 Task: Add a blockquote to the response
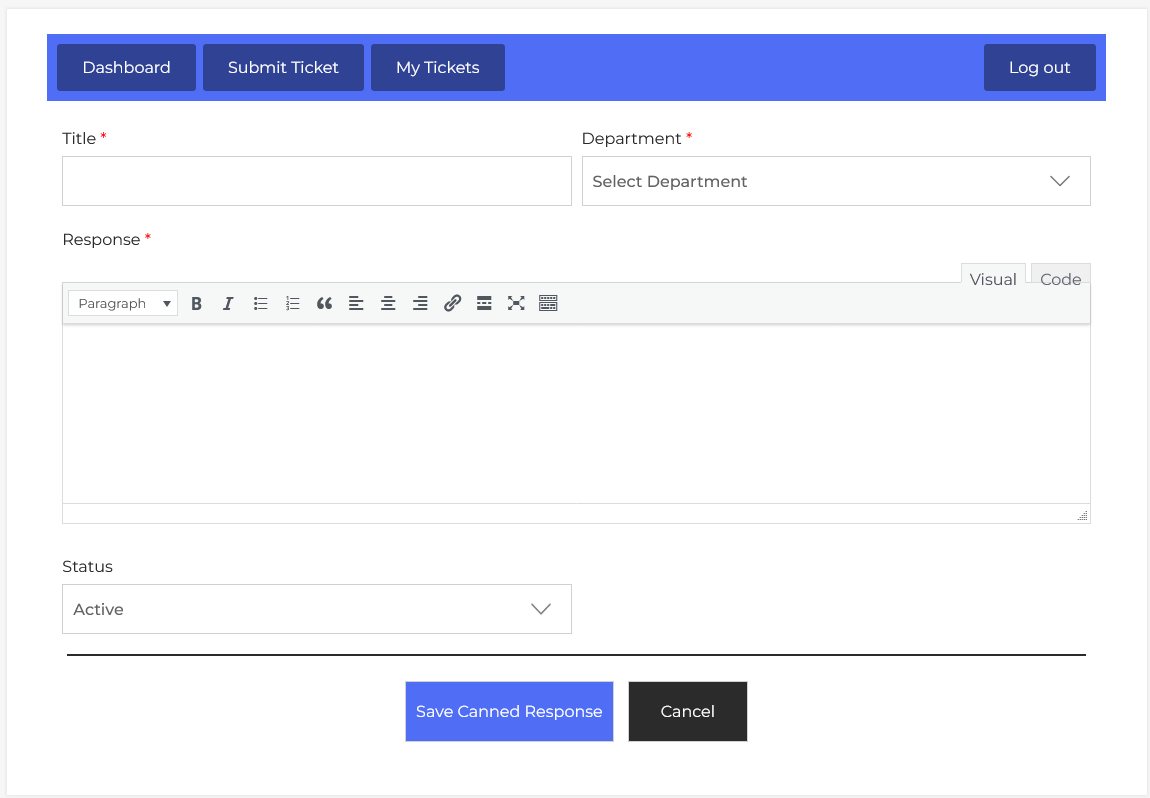click(324, 304)
